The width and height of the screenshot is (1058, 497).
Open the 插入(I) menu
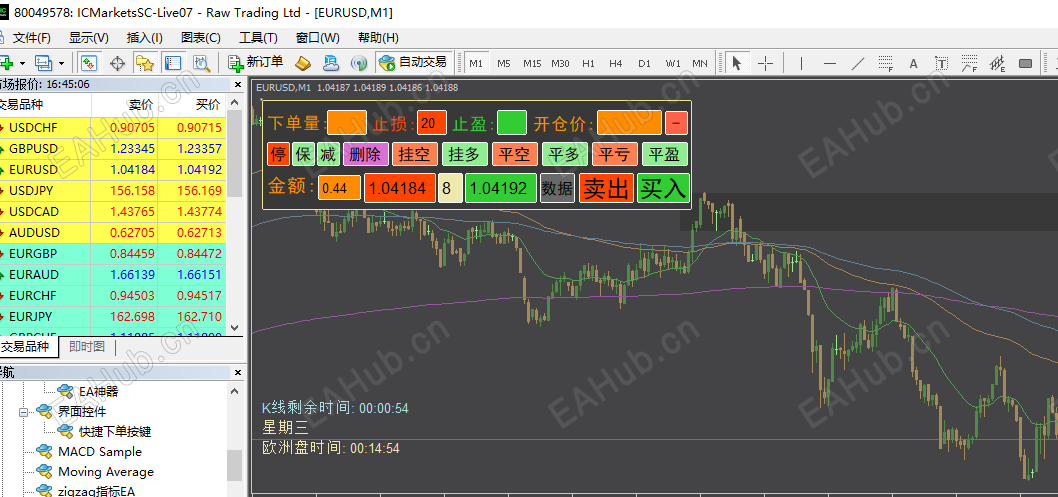(x=144, y=38)
